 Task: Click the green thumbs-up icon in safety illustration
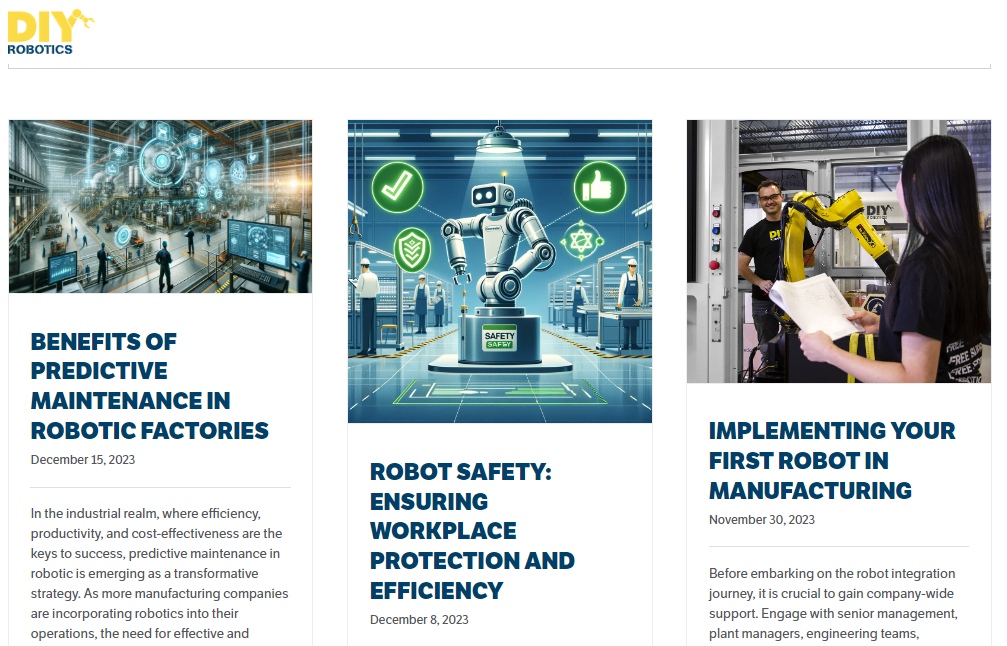(x=600, y=187)
